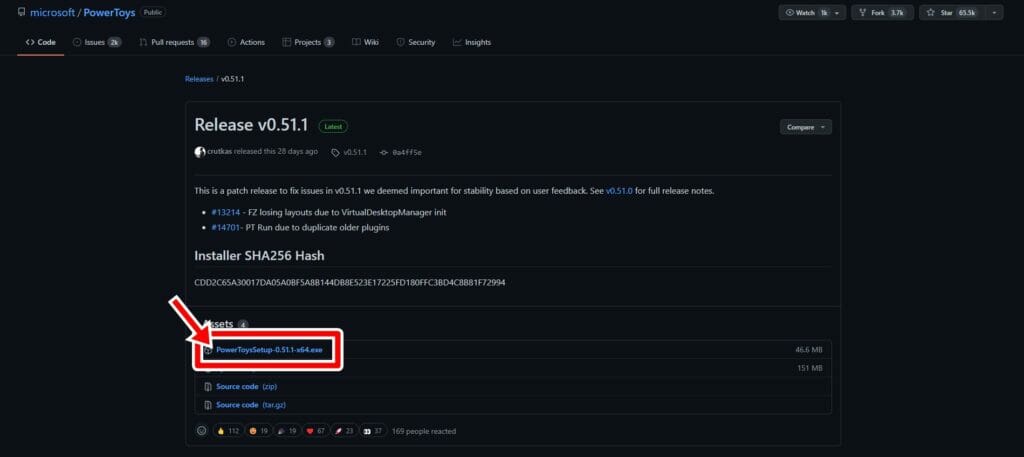This screenshot has height=457, width=1024.
Task: Click the zip file icon beside Source code (zip)
Action: click(208, 386)
